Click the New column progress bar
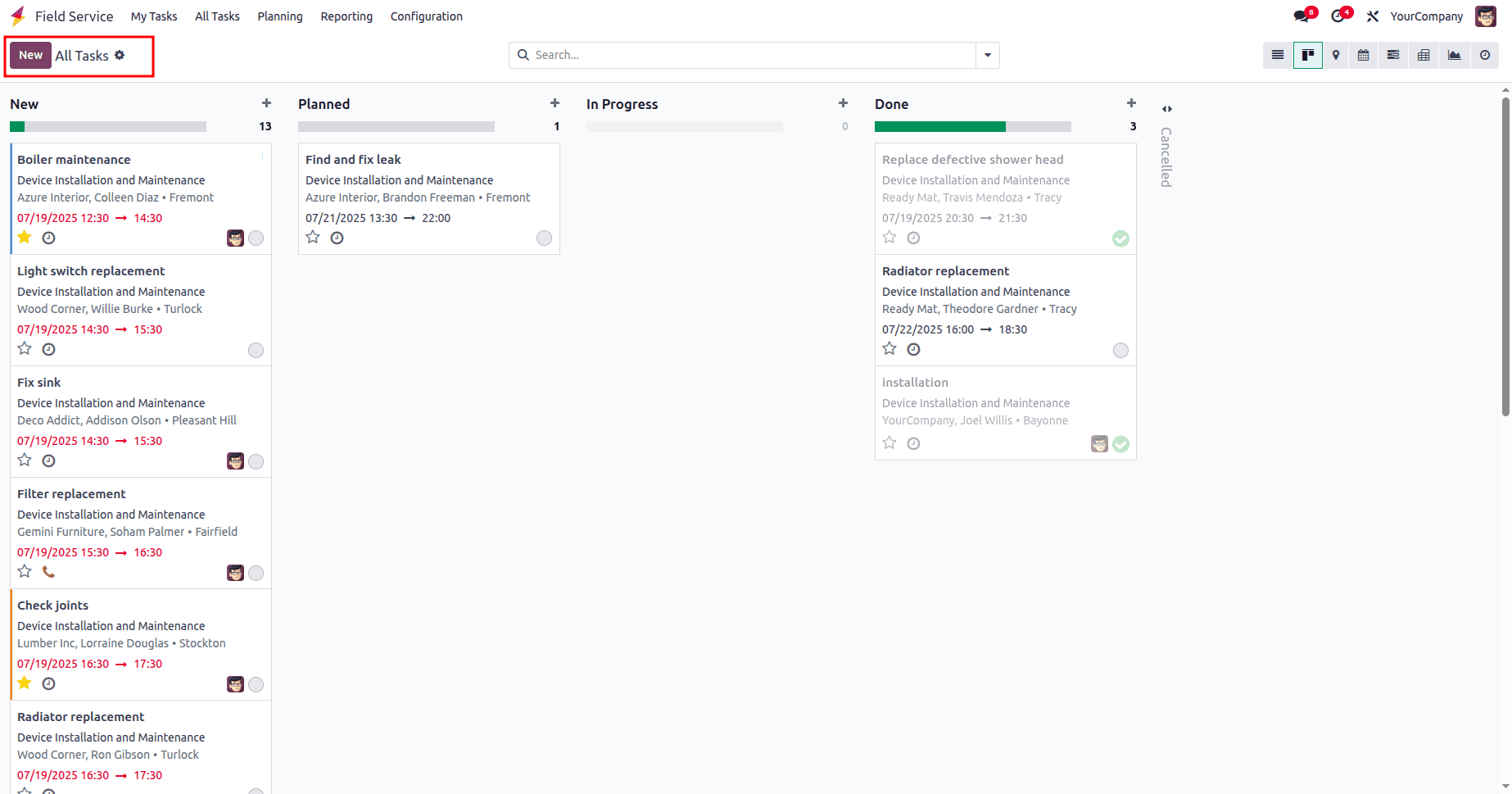This screenshot has width=1512, height=794. 108,126
